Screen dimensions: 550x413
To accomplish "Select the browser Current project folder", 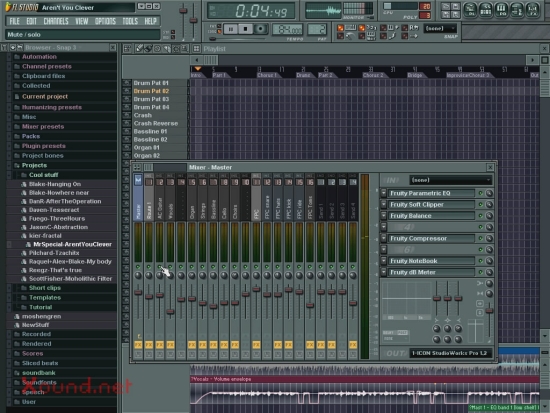I will pos(45,96).
